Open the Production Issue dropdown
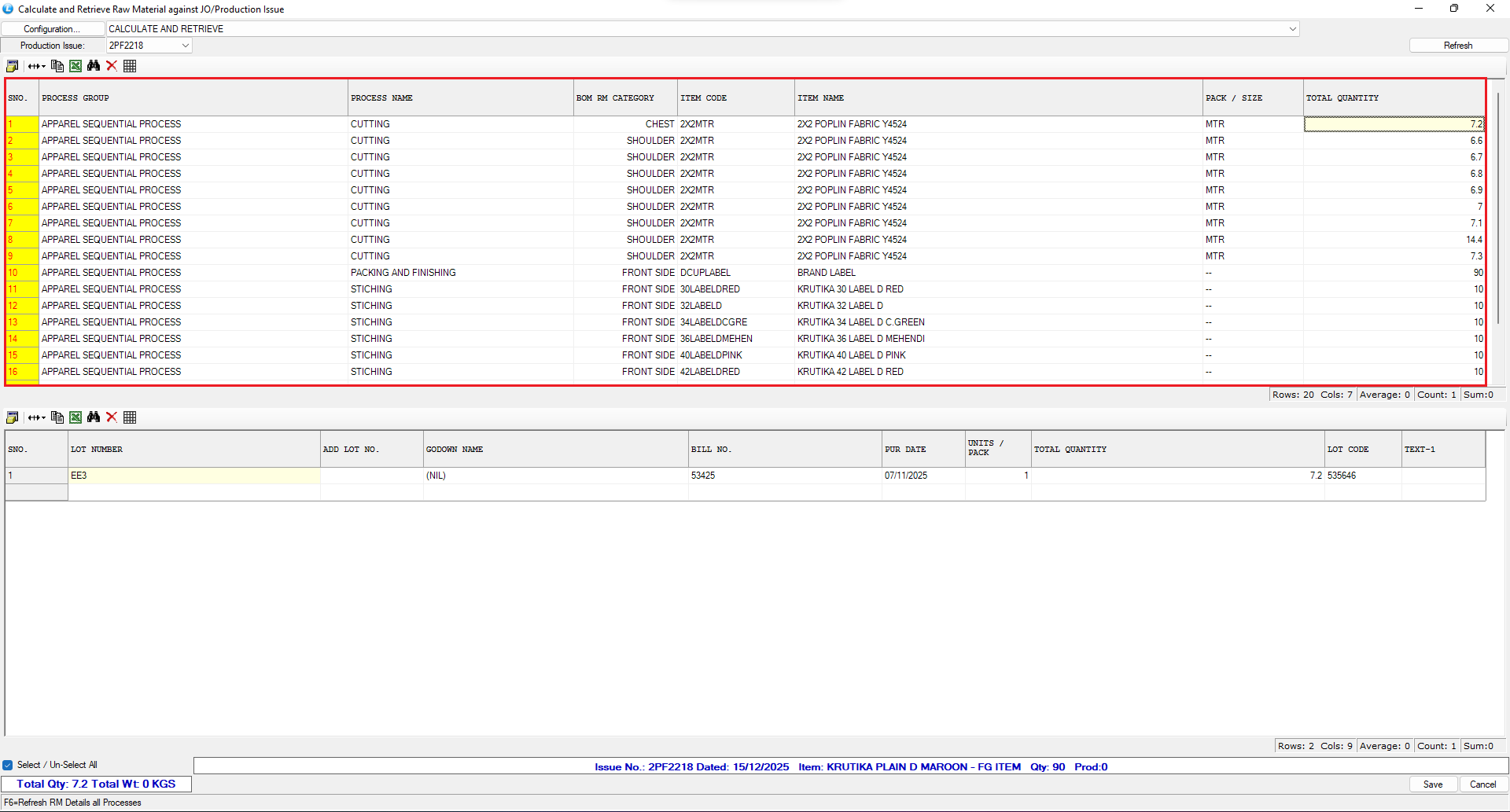Screen dimensions: 1510x812 pos(186,46)
